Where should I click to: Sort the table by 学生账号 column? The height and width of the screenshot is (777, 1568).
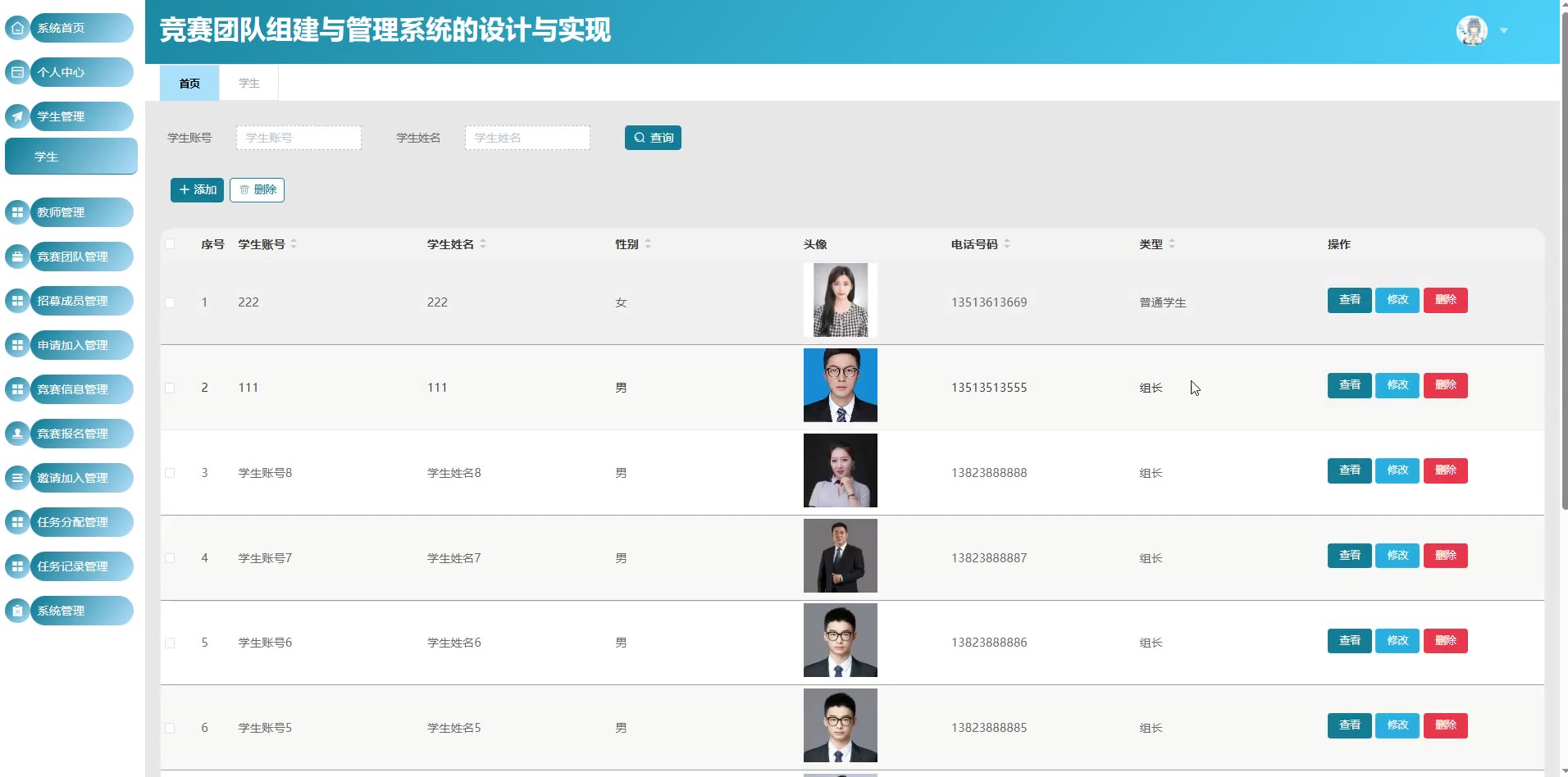[294, 244]
